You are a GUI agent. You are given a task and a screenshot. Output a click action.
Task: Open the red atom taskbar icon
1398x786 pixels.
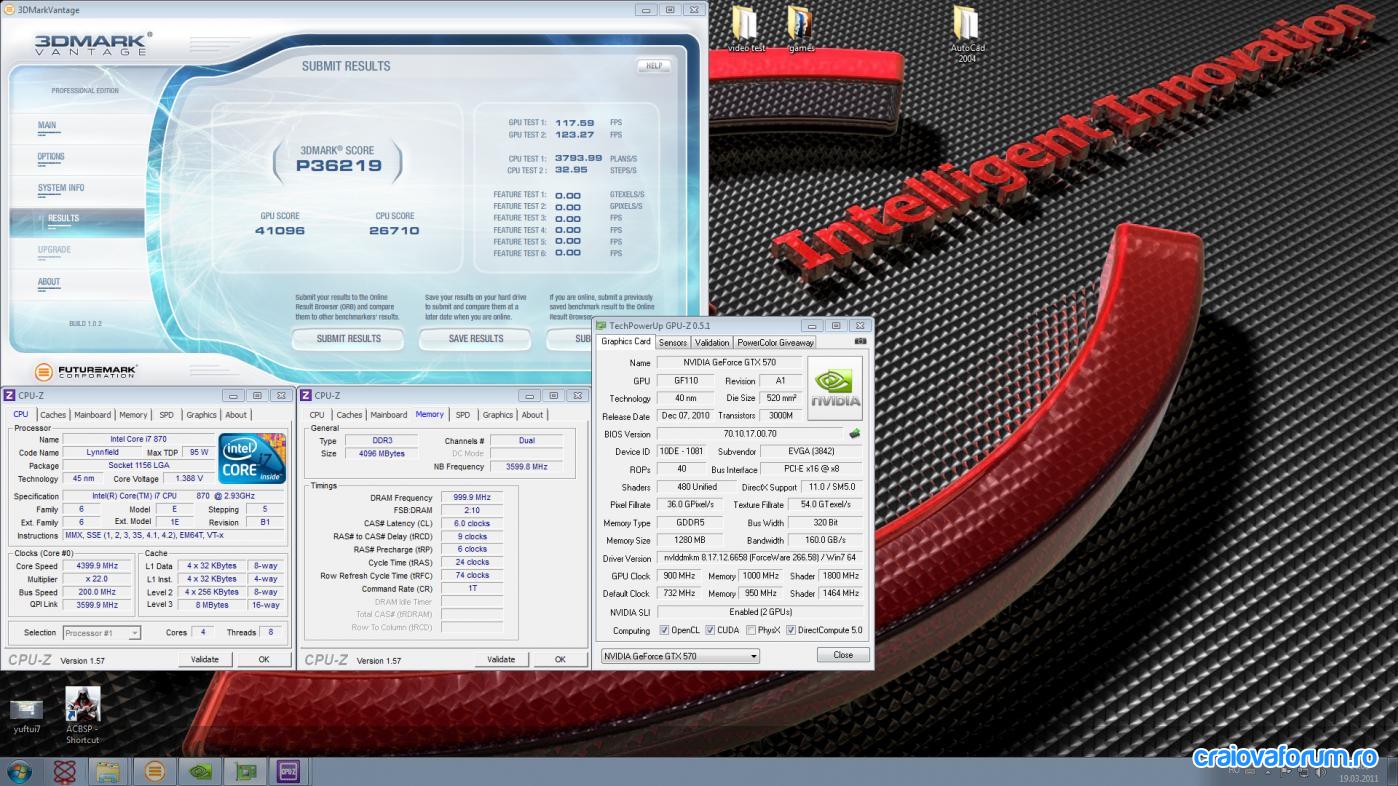64,771
